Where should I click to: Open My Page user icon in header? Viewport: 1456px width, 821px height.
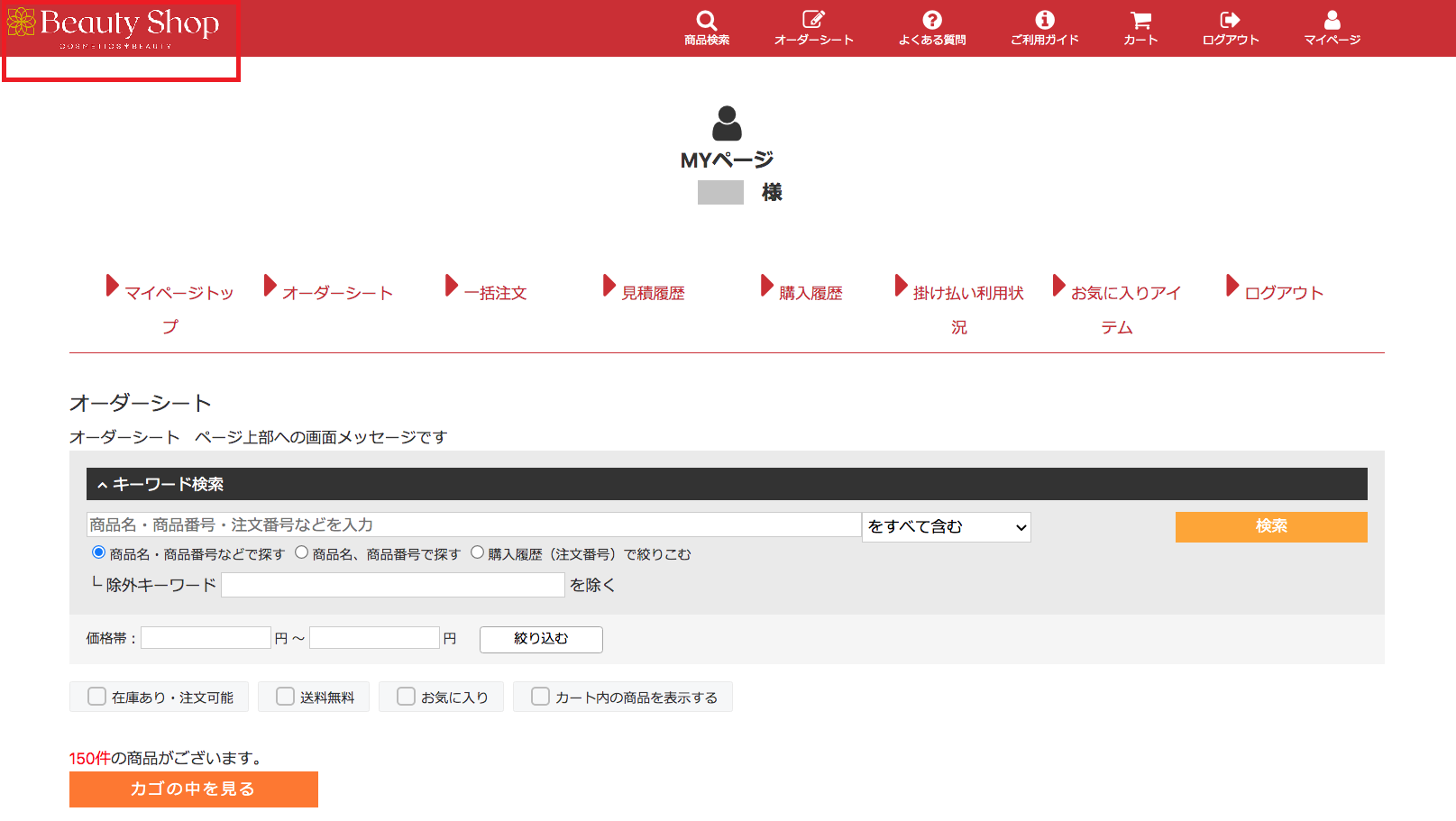point(1332,21)
